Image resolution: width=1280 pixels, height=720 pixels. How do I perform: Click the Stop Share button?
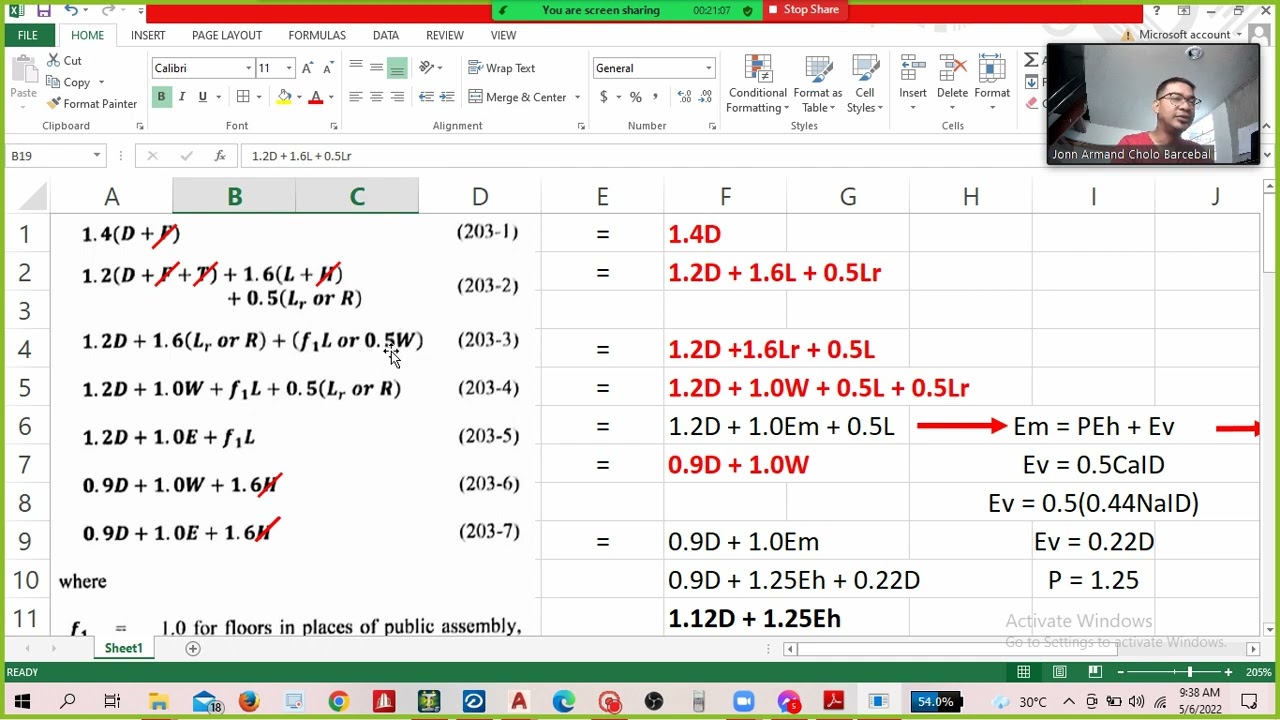coord(803,10)
